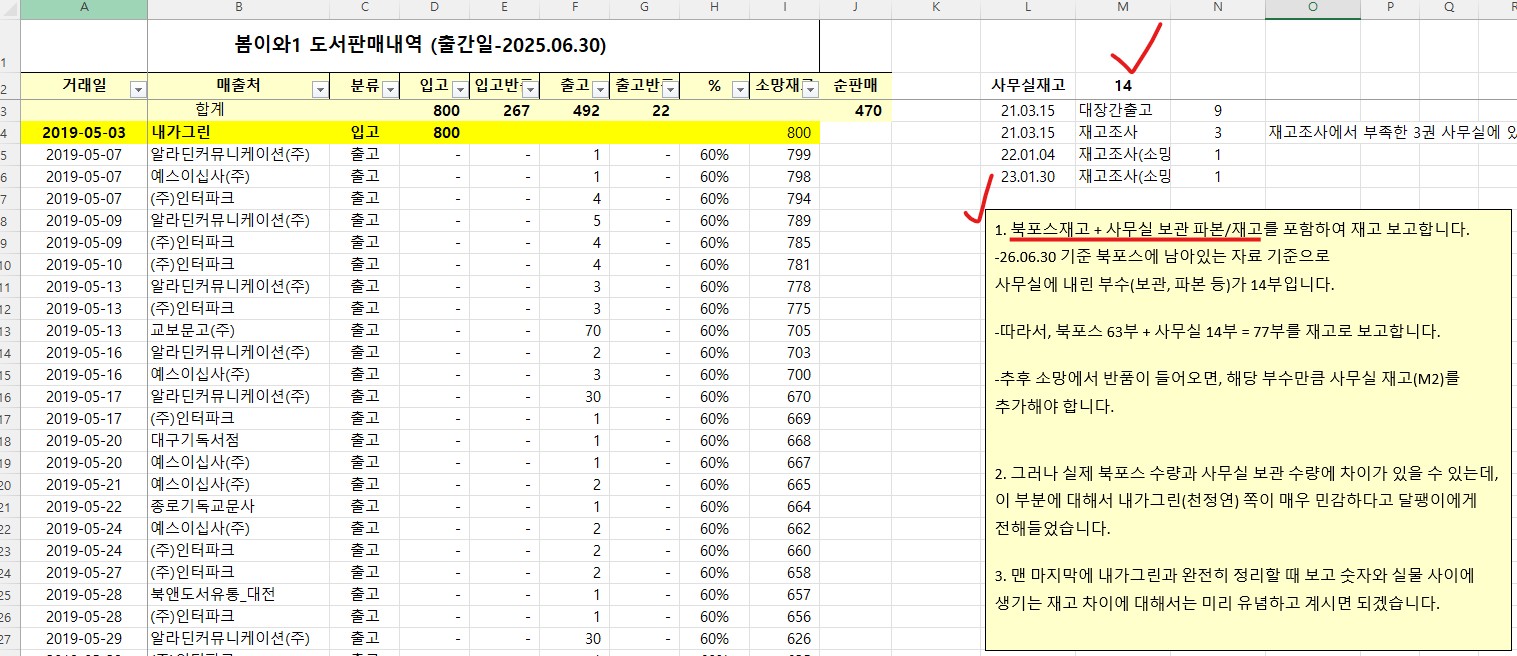Select column H header
This screenshot has height=656, width=1517.
(715, 9)
